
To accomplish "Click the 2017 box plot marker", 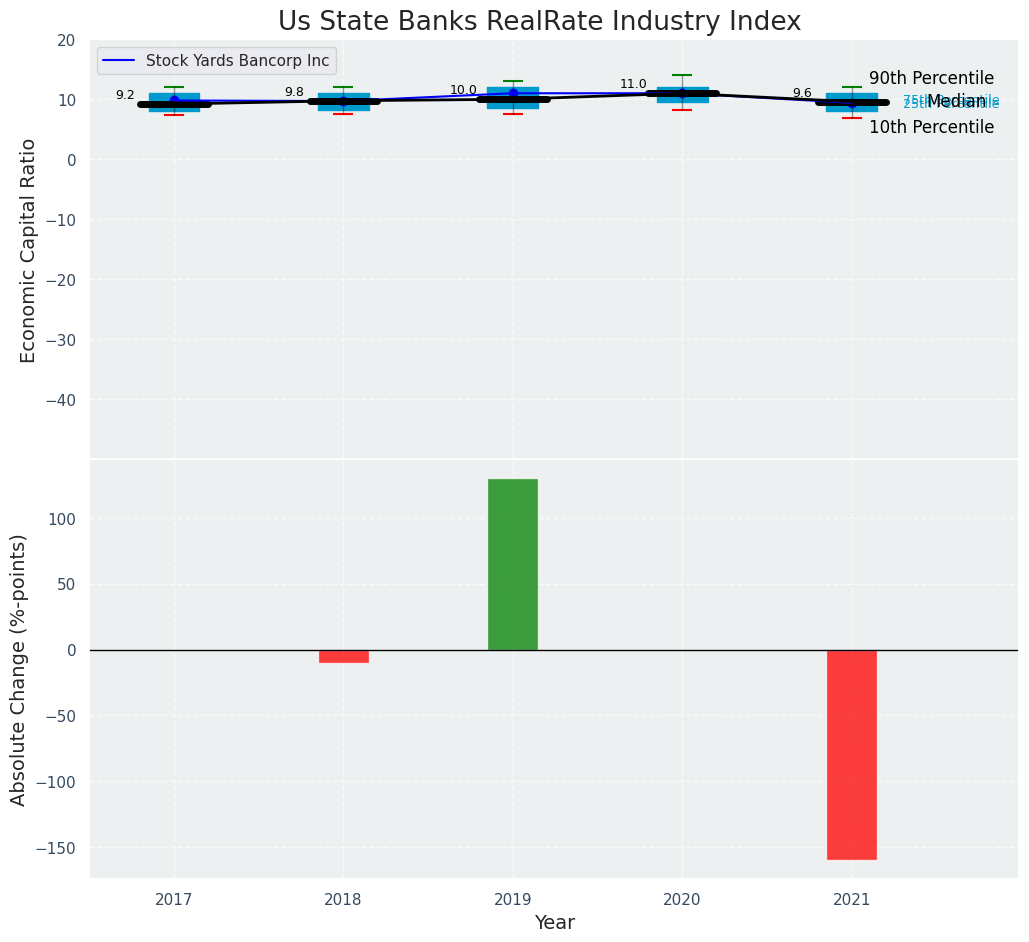I will (x=174, y=102).
